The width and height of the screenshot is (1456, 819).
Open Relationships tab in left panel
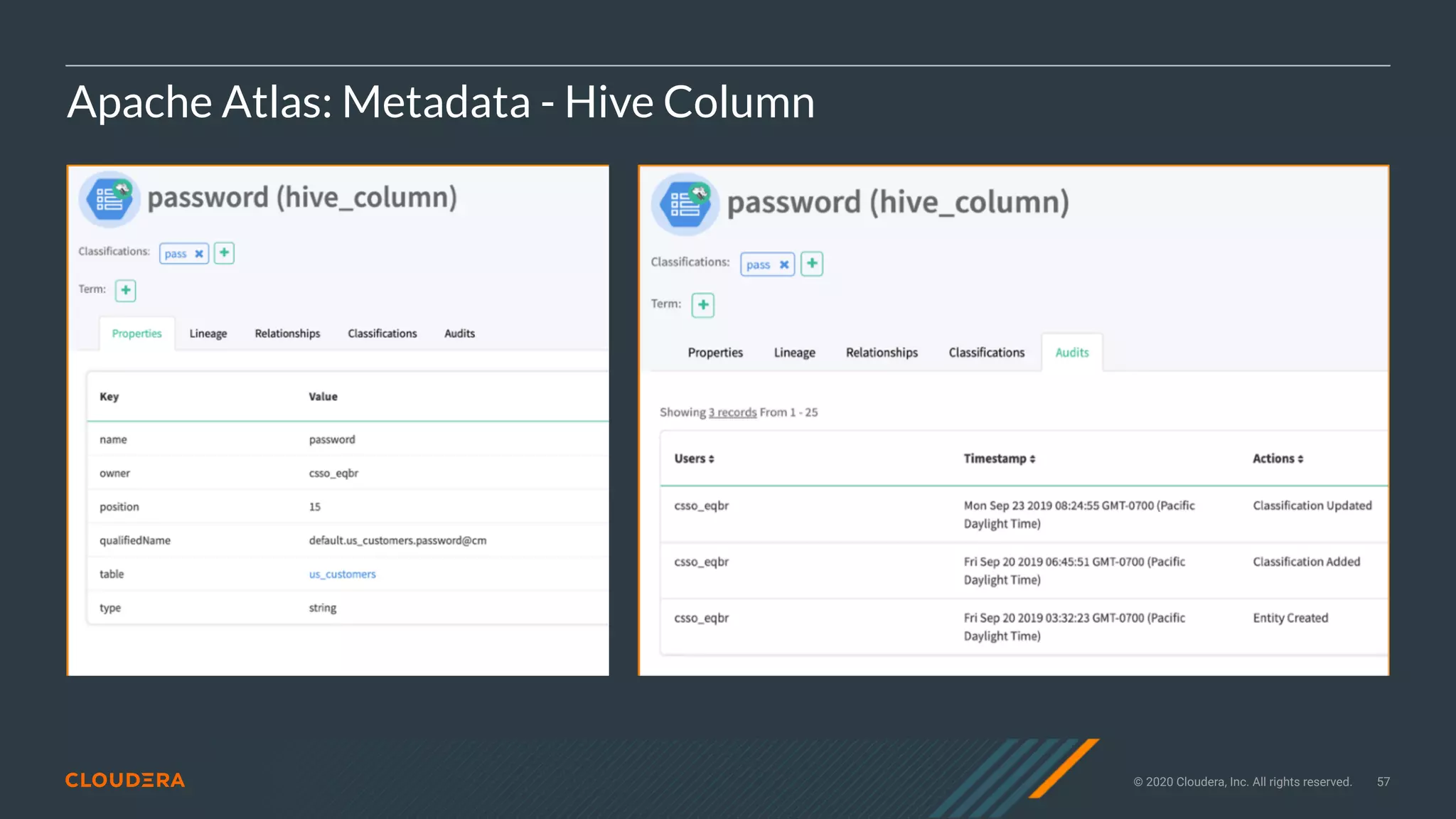coord(287,333)
